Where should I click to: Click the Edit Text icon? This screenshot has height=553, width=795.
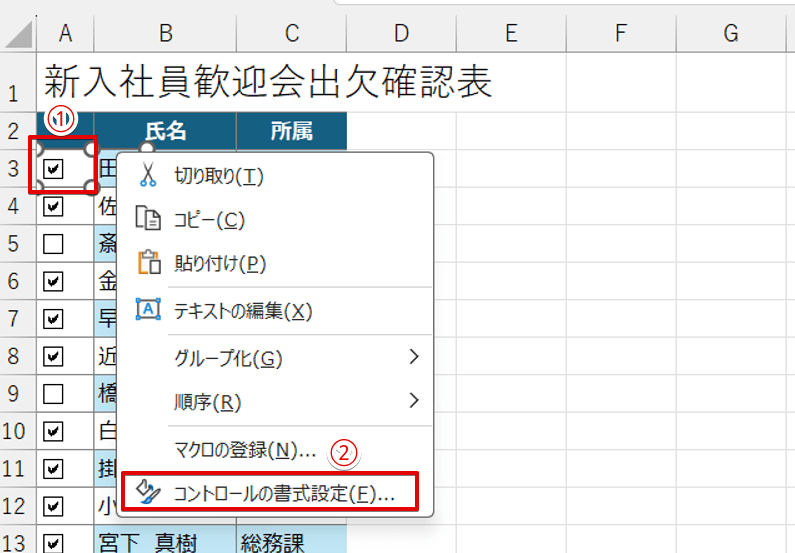coord(148,309)
